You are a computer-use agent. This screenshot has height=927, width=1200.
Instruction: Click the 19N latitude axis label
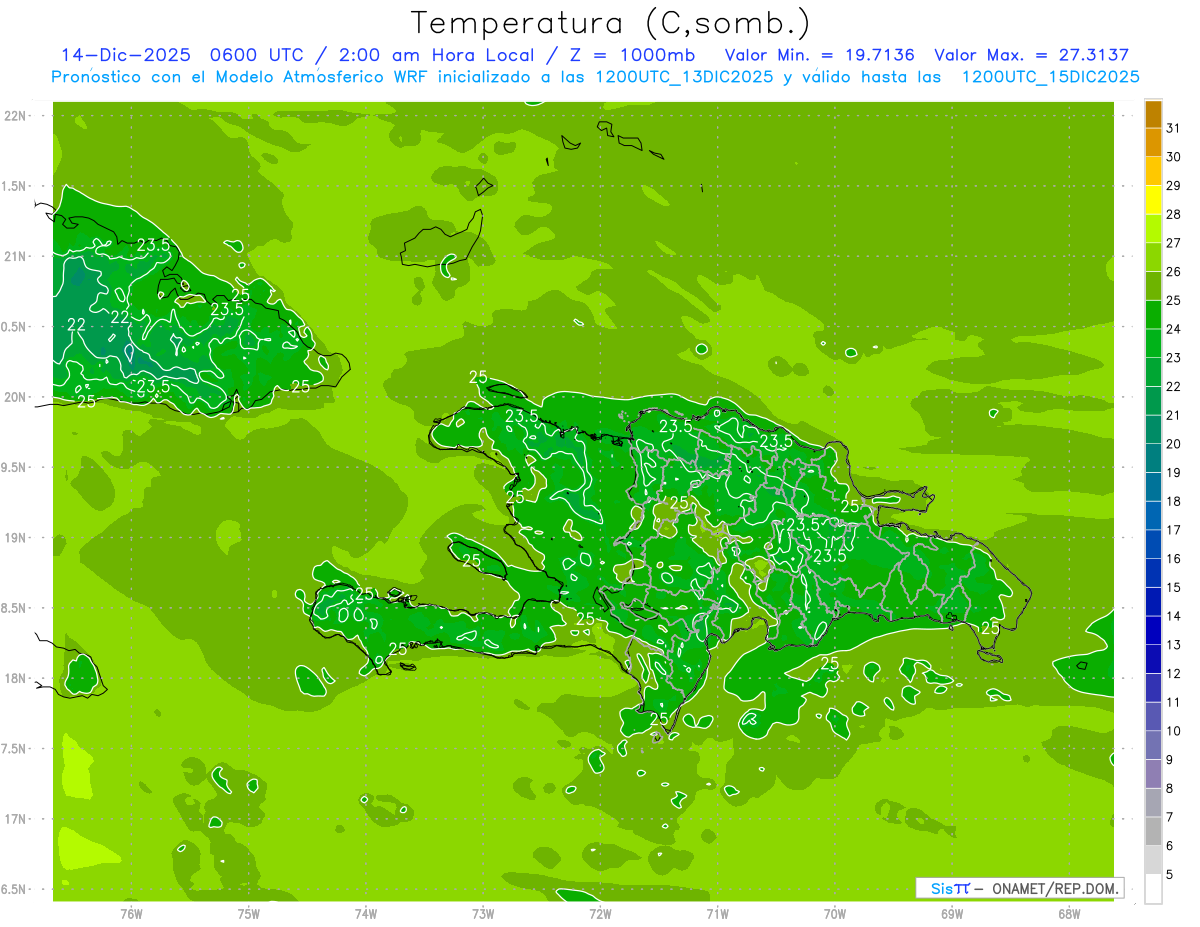pyautogui.click(x=14, y=538)
